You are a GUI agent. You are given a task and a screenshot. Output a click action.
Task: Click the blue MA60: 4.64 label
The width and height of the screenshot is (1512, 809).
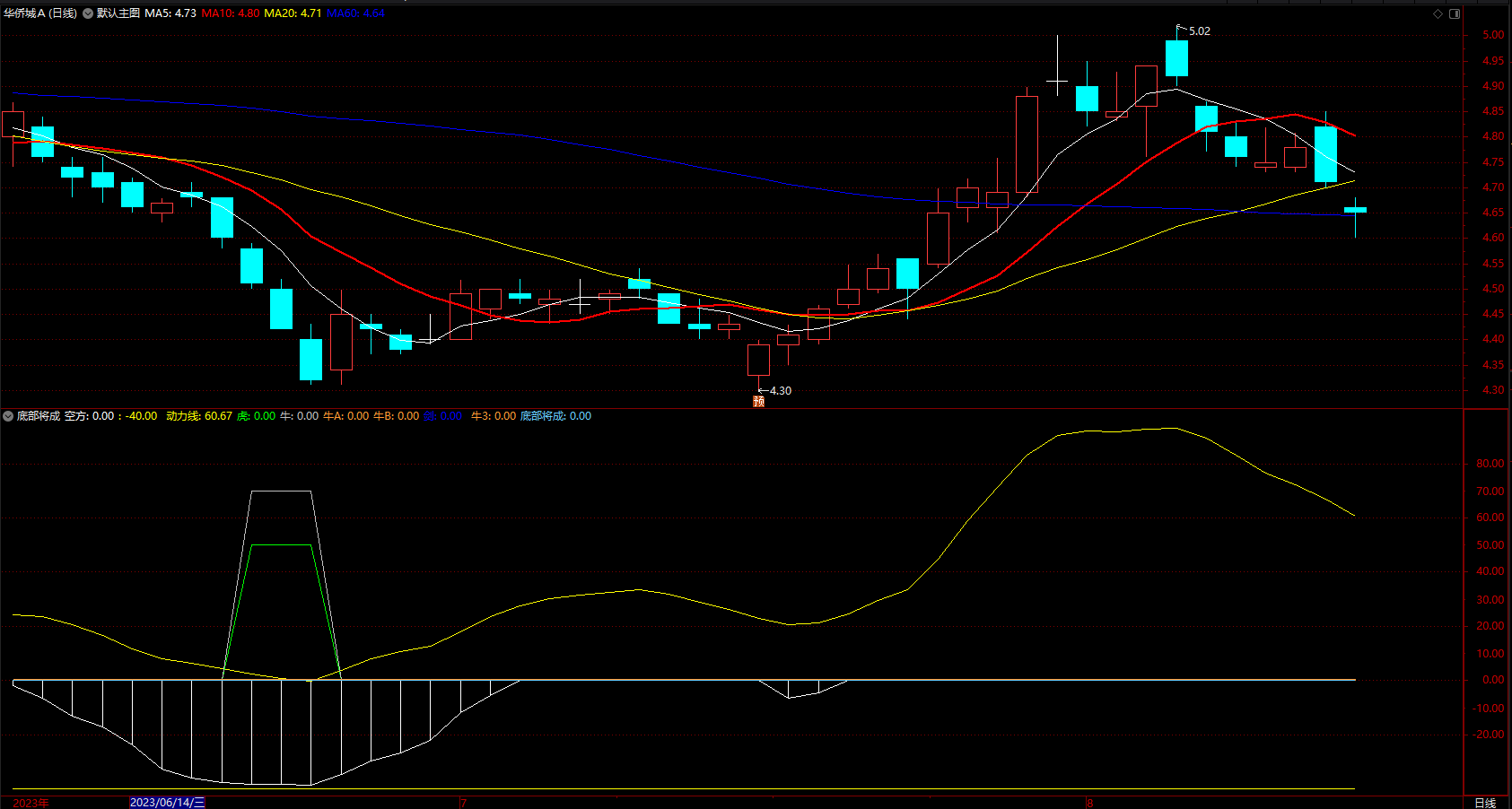click(356, 13)
